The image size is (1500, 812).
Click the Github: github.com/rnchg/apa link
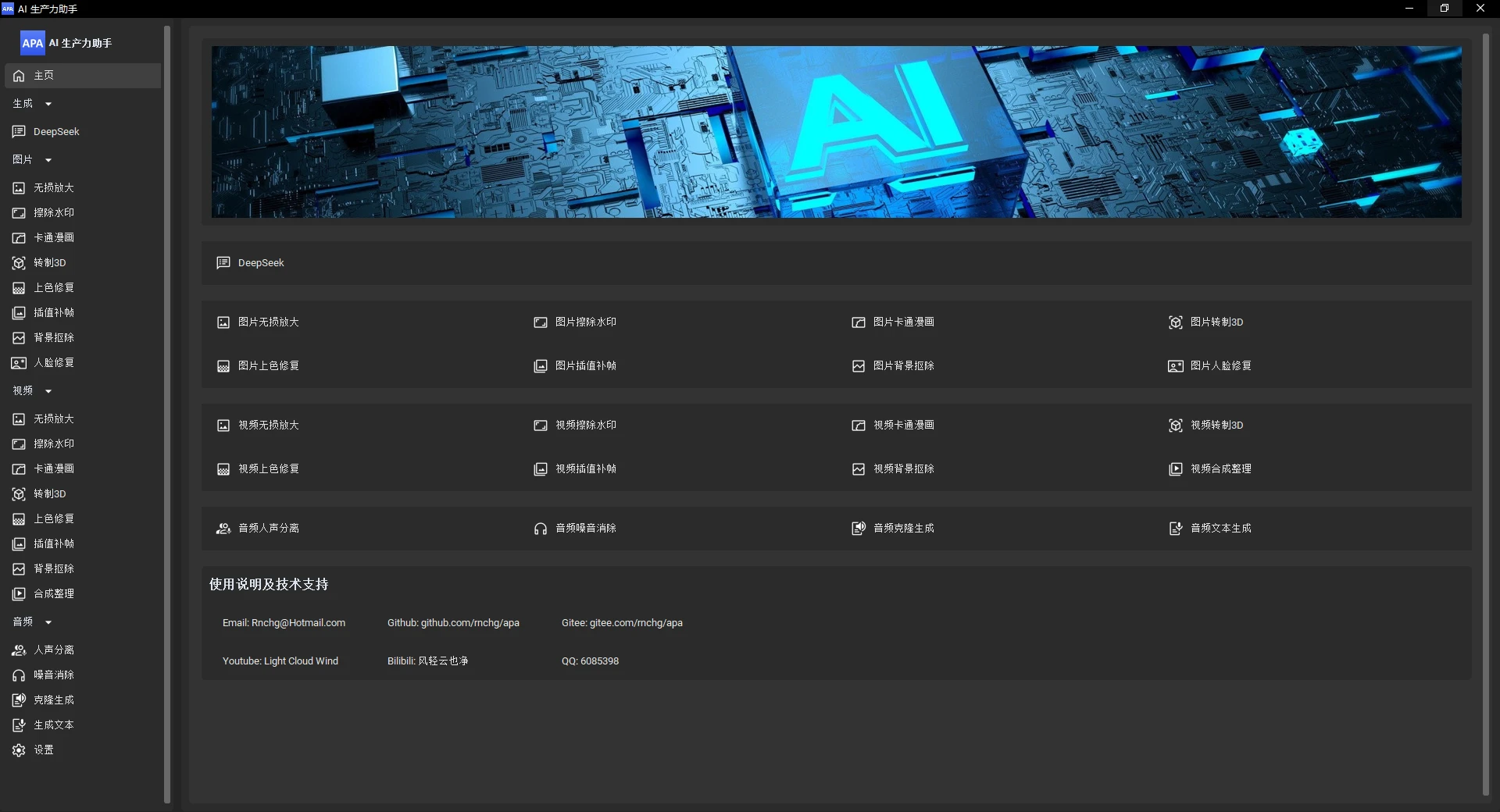[x=453, y=623]
